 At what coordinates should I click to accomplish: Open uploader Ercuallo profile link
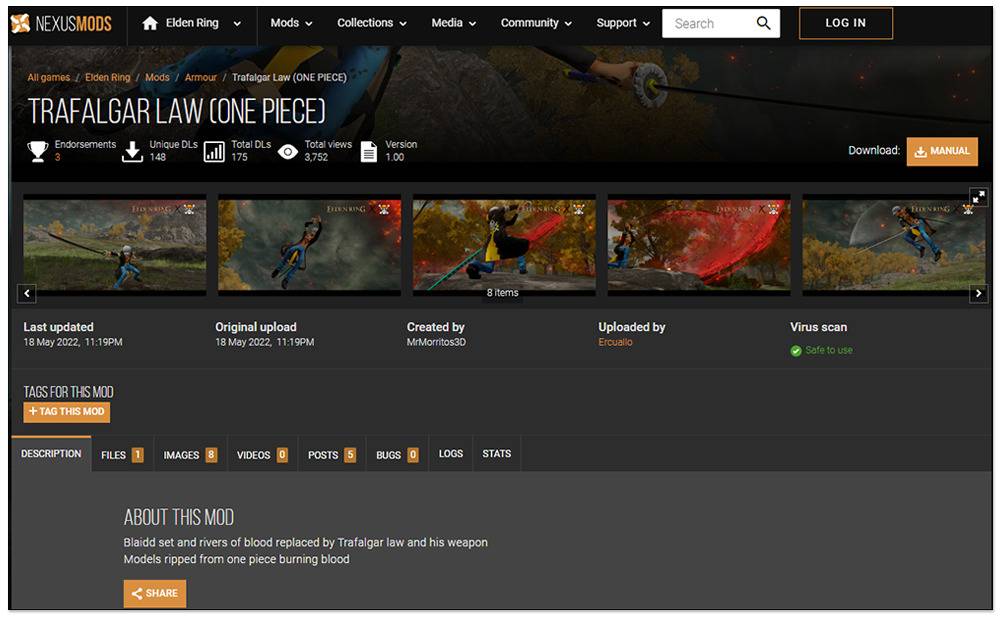615,343
